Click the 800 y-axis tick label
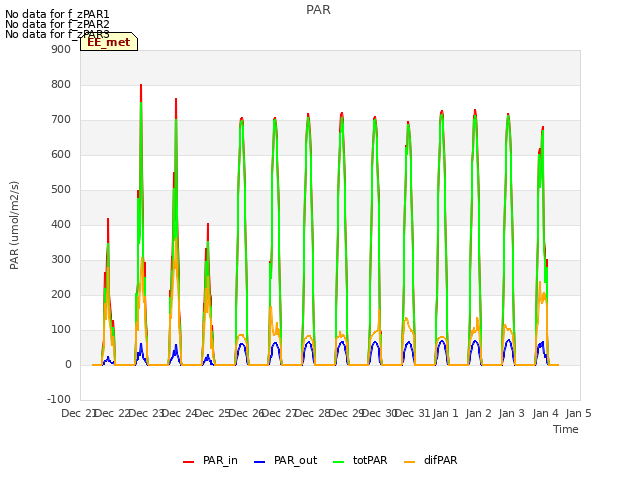Image resolution: width=640 pixels, height=480 pixels. click(x=61, y=84)
